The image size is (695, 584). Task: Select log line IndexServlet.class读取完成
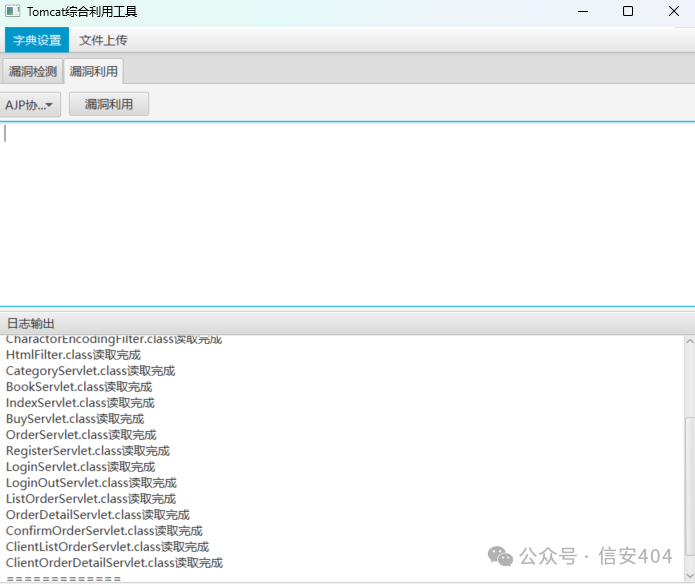click(x=80, y=403)
